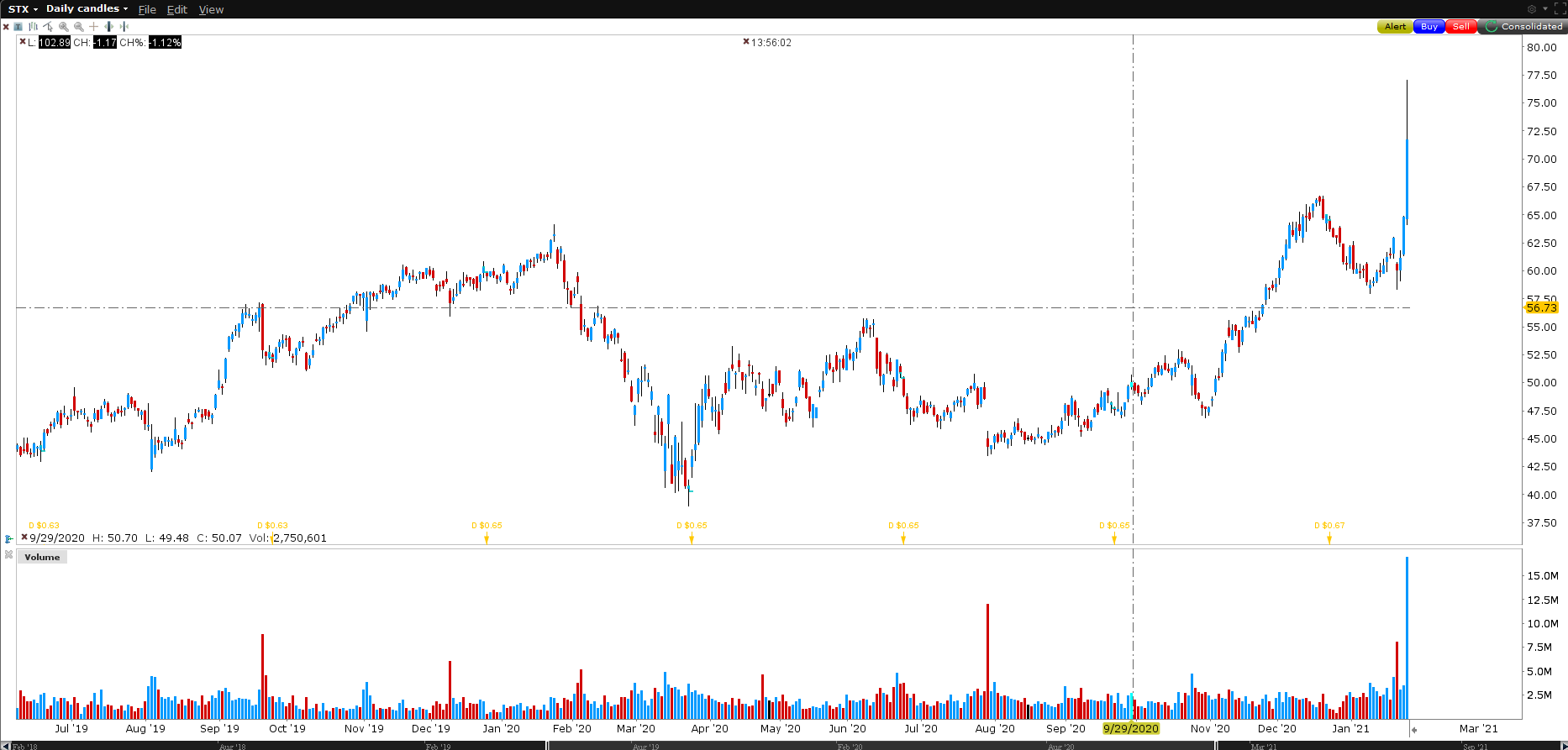The width and height of the screenshot is (1568, 750).
Task: Open the Edit menu
Action: point(177,10)
